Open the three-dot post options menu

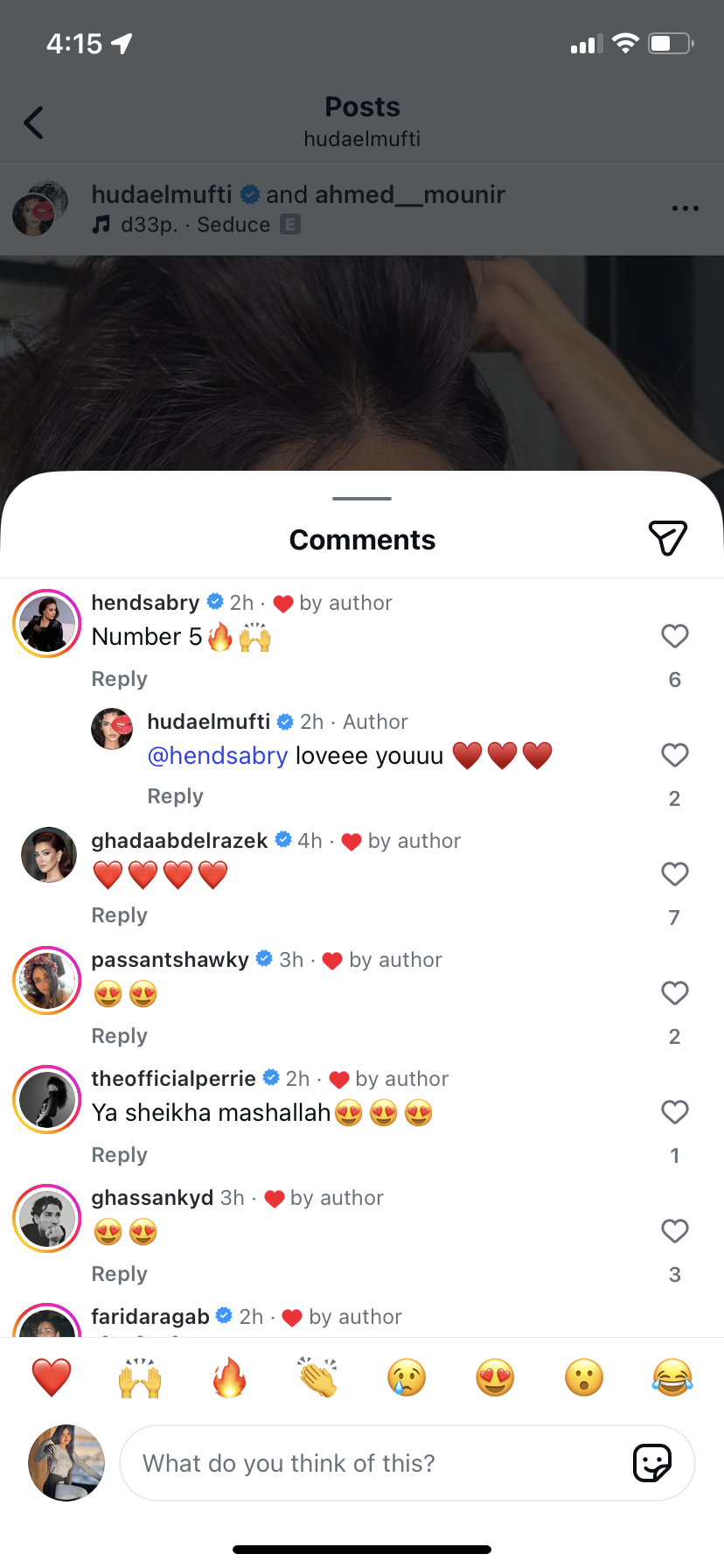(x=685, y=208)
